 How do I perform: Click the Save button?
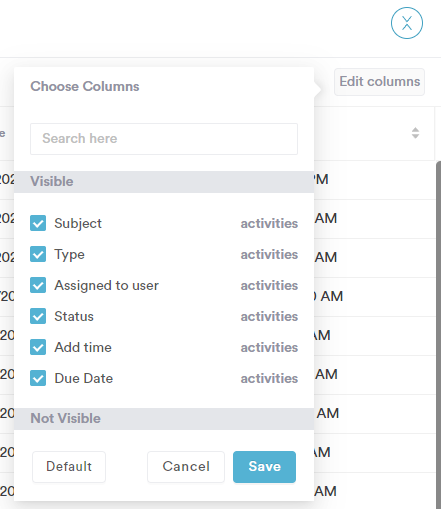coord(264,467)
